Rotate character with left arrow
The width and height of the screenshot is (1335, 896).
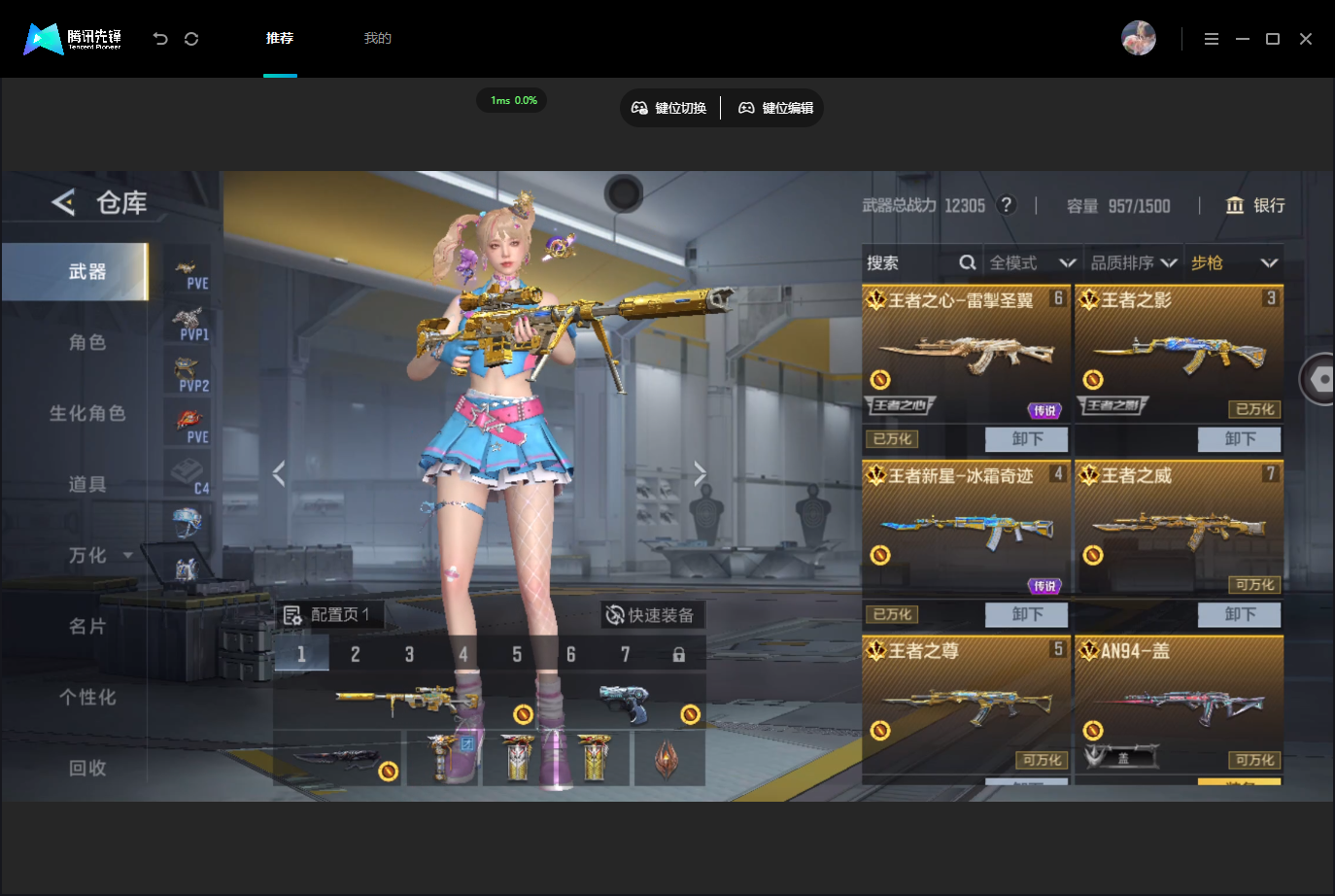(279, 473)
